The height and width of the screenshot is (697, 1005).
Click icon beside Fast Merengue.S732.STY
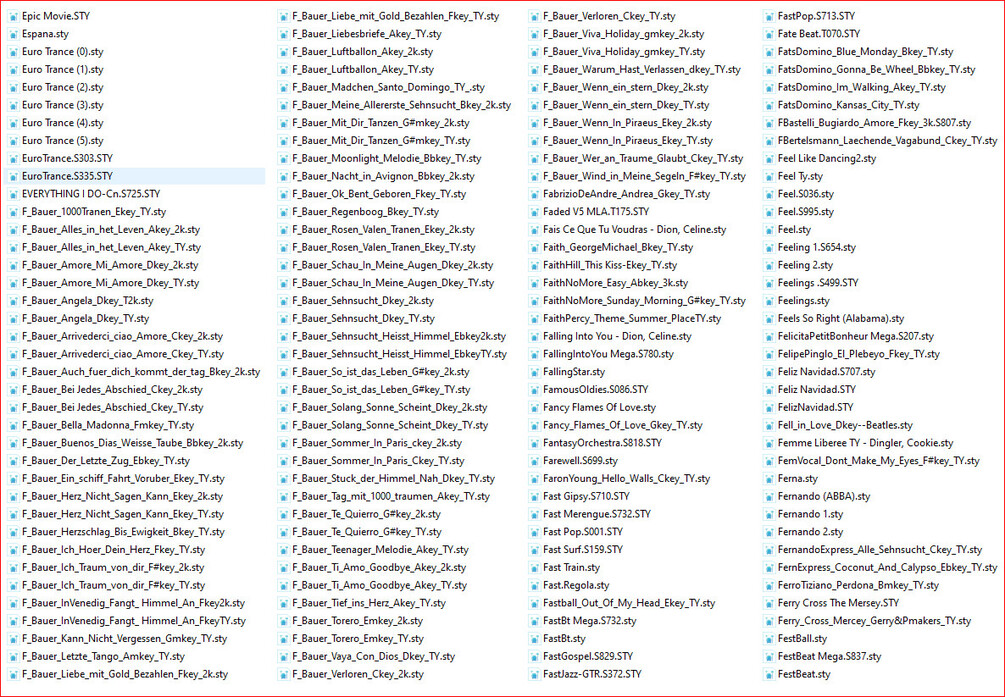[x=534, y=514]
